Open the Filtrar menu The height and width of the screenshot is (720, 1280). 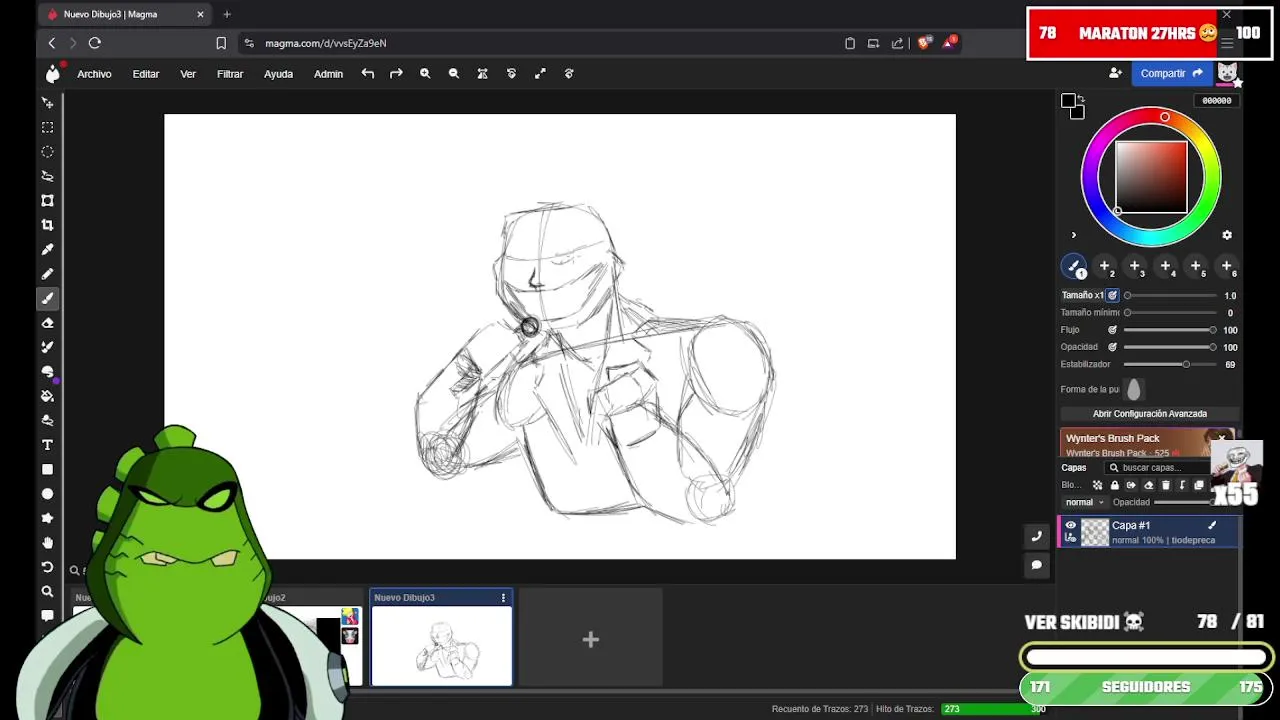tap(230, 74)
